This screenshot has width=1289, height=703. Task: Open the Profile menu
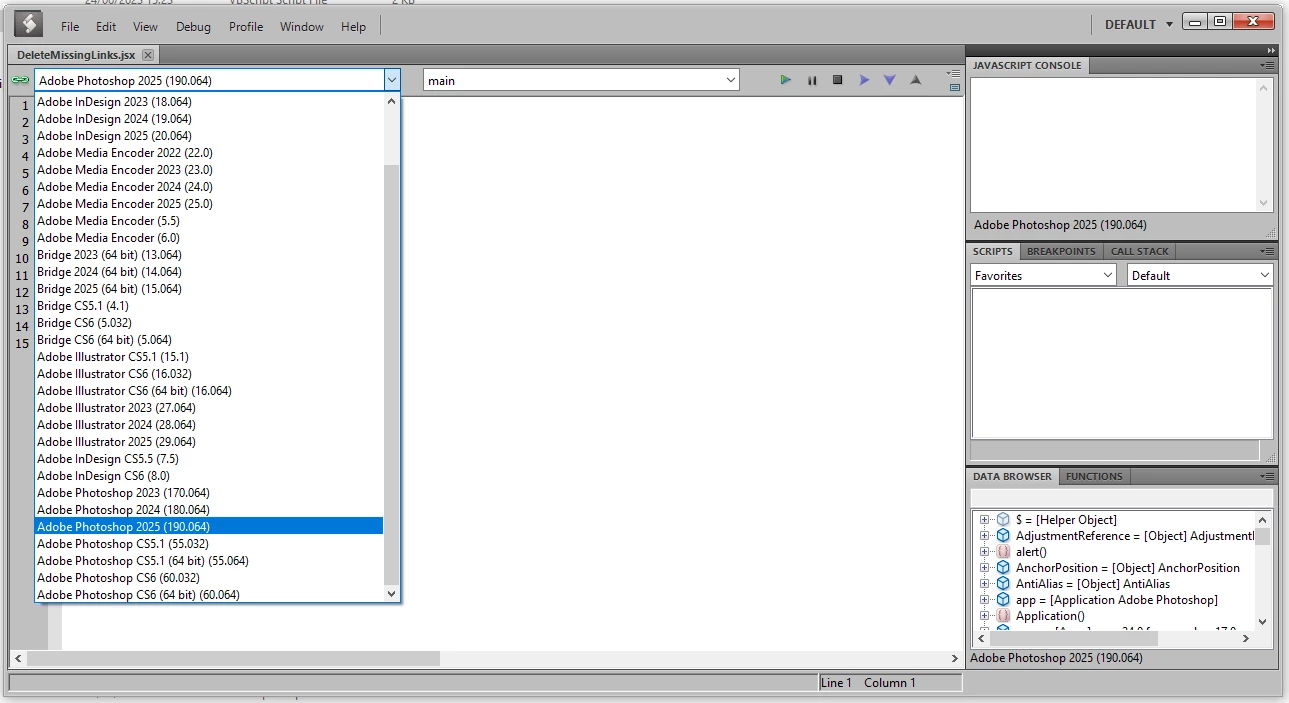246,27
